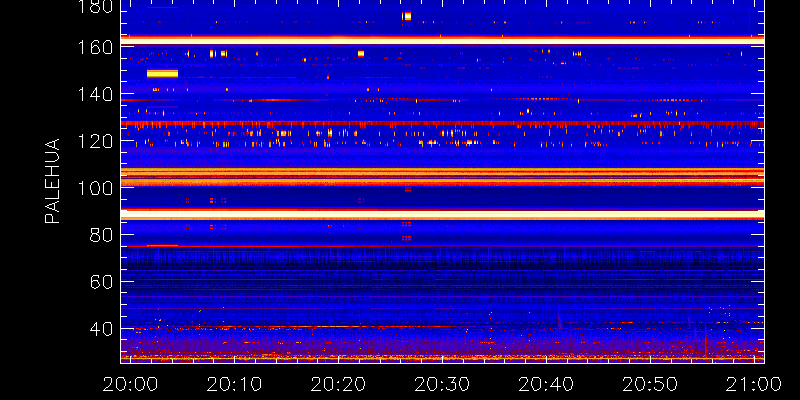Click the small bright spot near 158 MHz at 20:22
The height and width of the screenshot is (400, 800).
coord(361,54)
